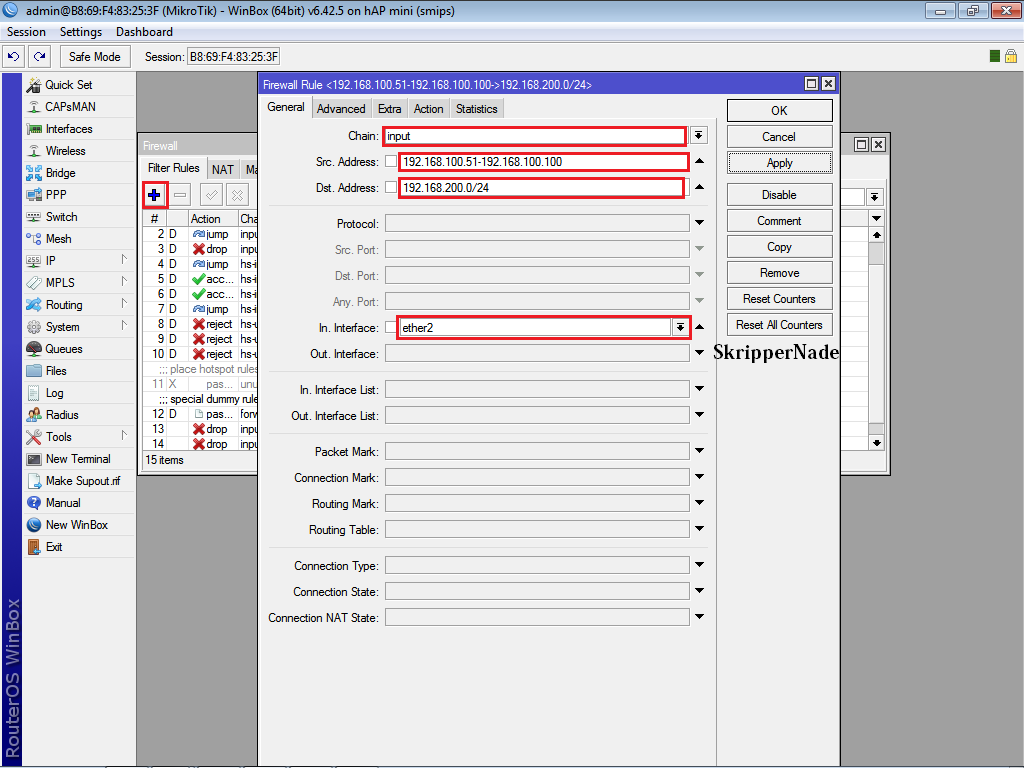Expand the Connection State field
The image size is (1024, 768).
coord(699,591)
